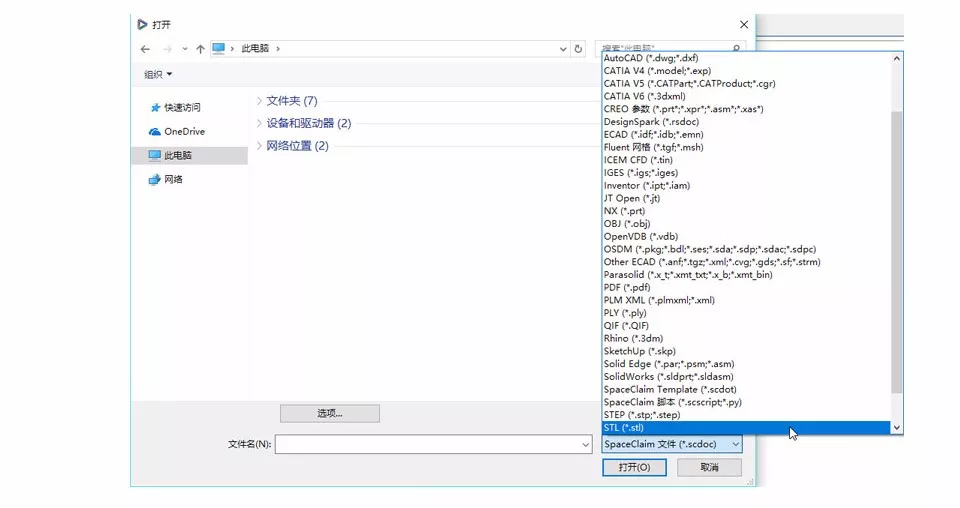Go back using the left arrow button
Screen dimensions: 960x508
(x=145, y=49)
